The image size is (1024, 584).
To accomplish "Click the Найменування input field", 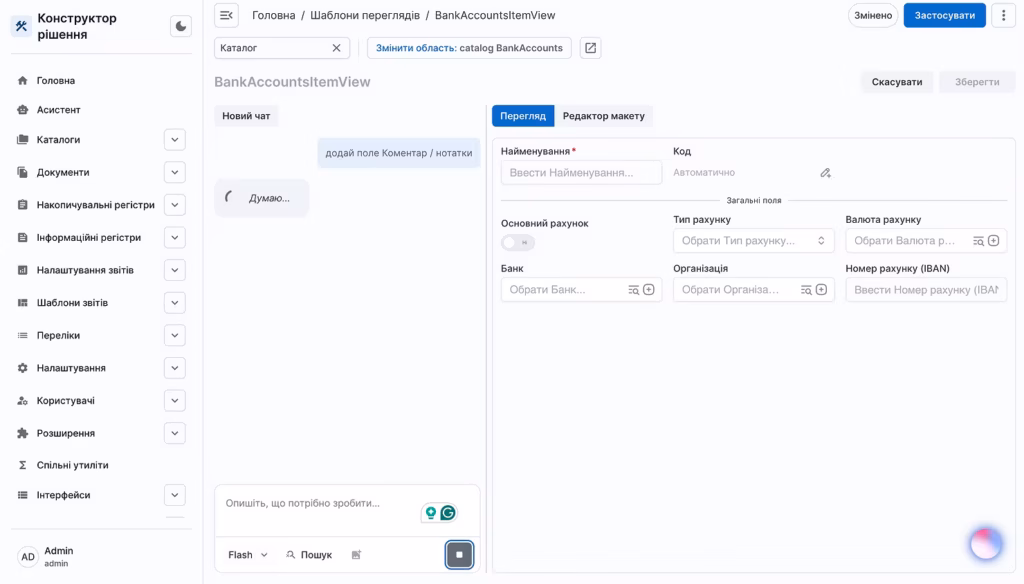I will 581,173.
